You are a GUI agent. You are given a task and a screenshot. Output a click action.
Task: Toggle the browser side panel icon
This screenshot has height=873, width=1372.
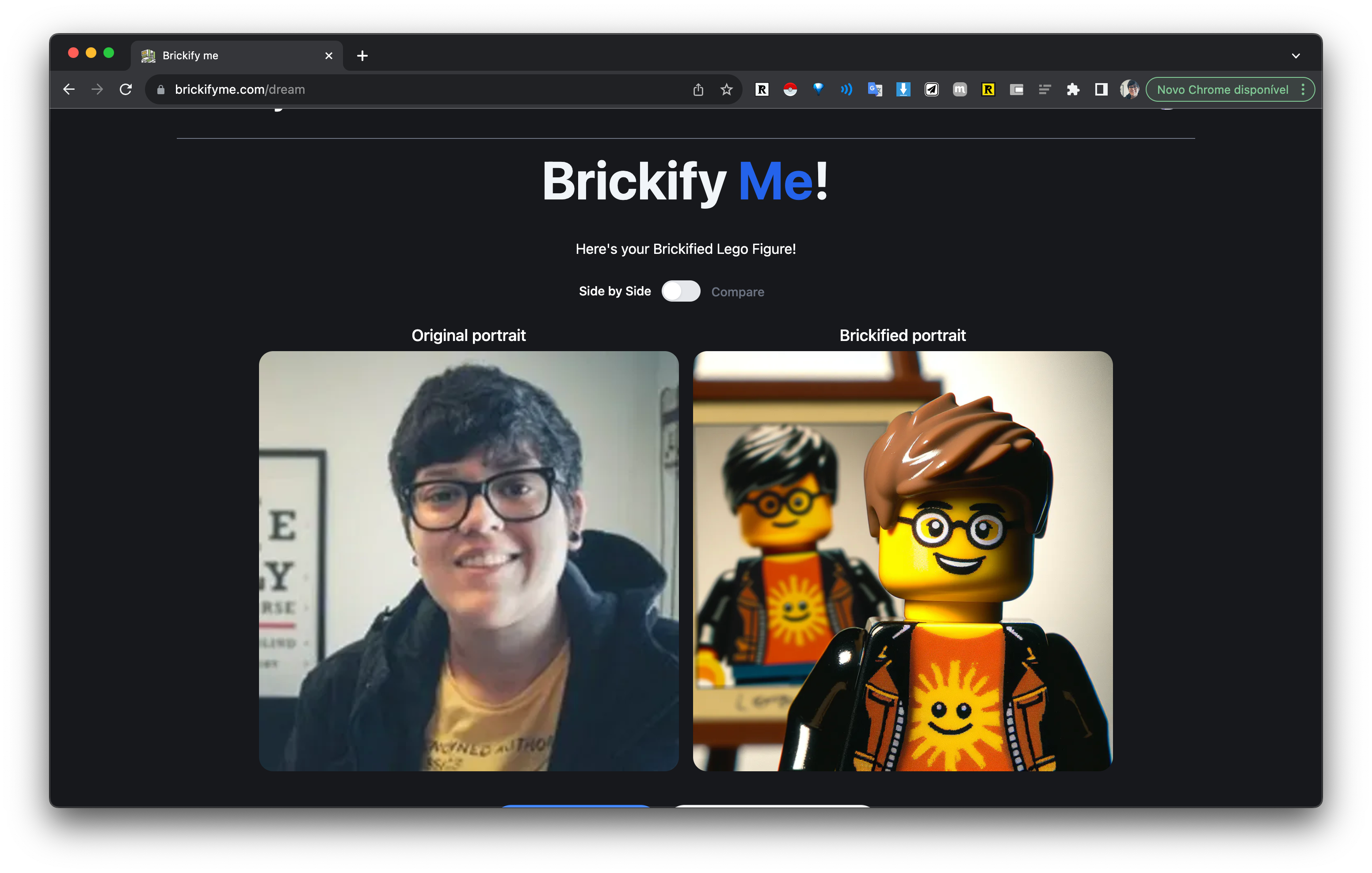click(1101, 89)
